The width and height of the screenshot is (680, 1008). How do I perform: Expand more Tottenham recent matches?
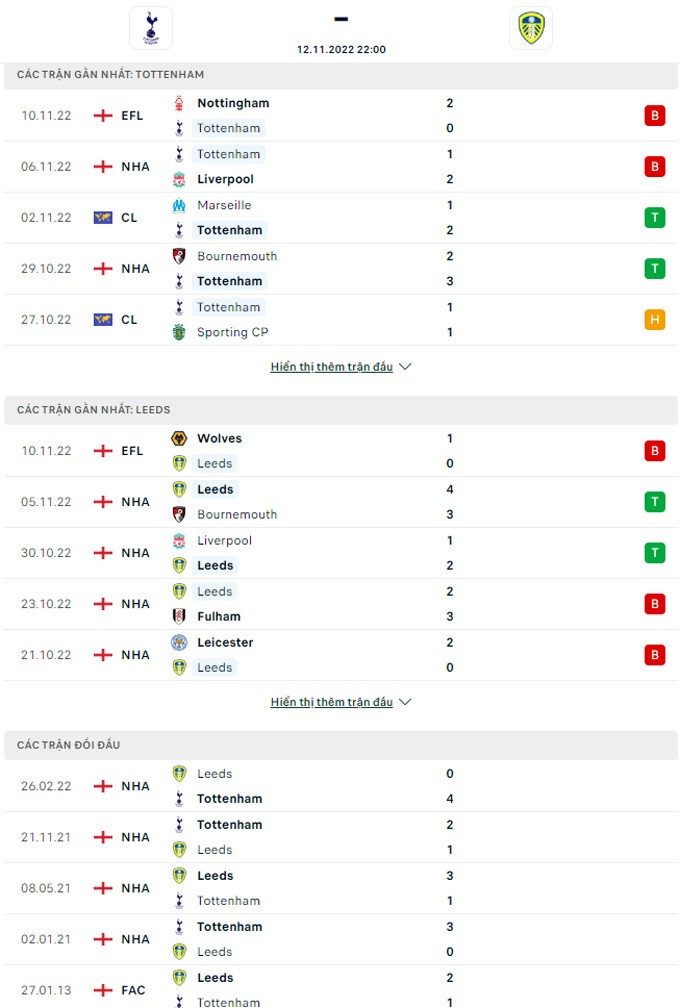pos(340,367)
